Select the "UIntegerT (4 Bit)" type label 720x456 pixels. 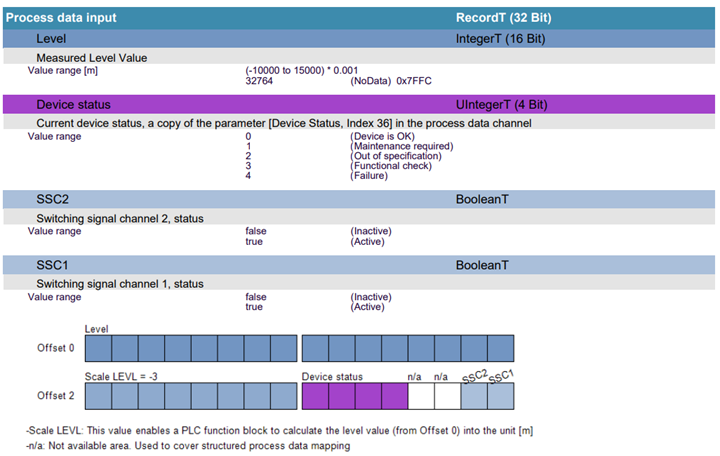(502, 104)
